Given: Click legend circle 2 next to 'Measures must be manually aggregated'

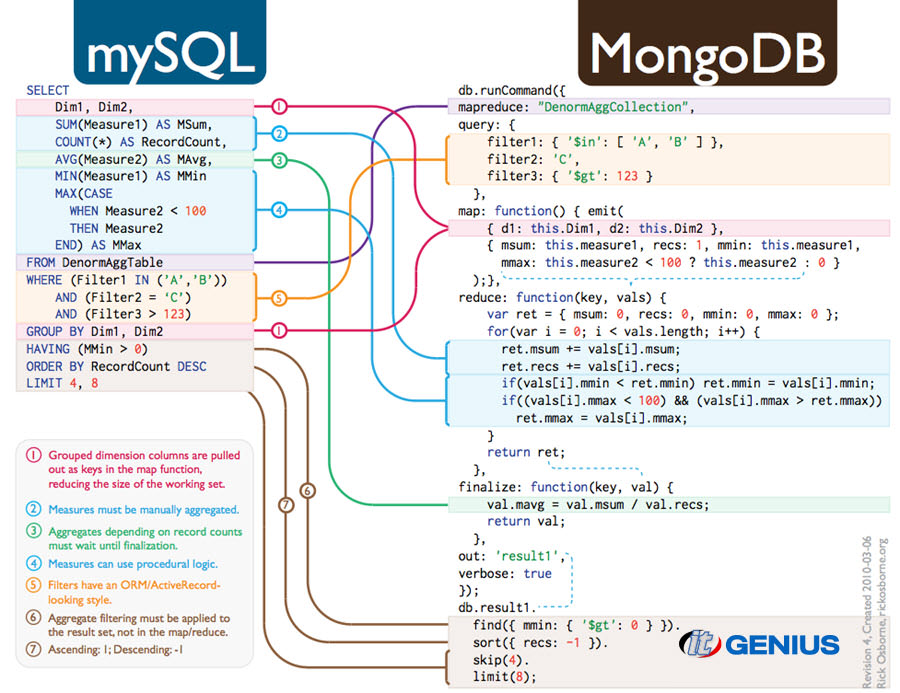Looking at the screenshot, I should tap(34, 509).
